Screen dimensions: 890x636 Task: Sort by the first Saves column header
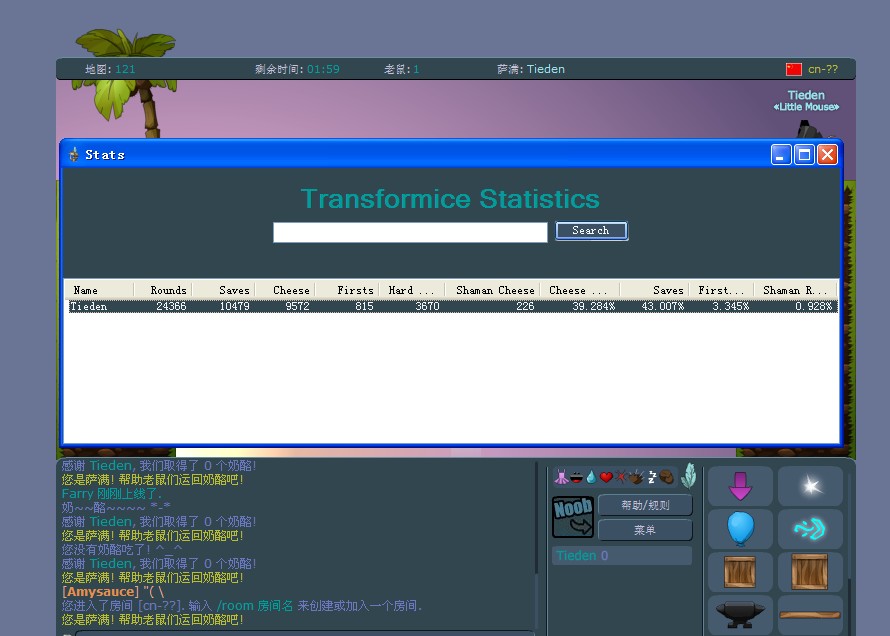tap(223, 290)
